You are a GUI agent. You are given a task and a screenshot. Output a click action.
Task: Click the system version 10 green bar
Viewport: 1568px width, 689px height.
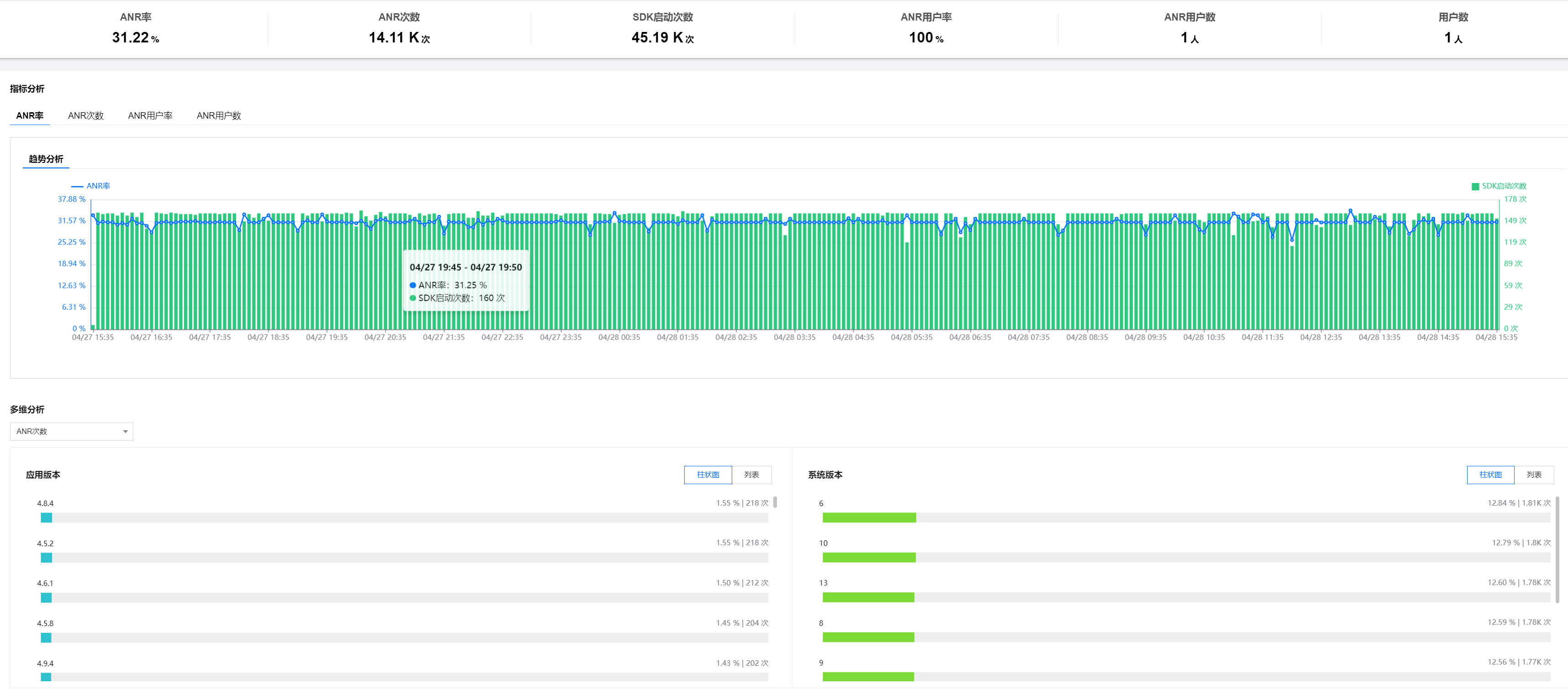869,558
